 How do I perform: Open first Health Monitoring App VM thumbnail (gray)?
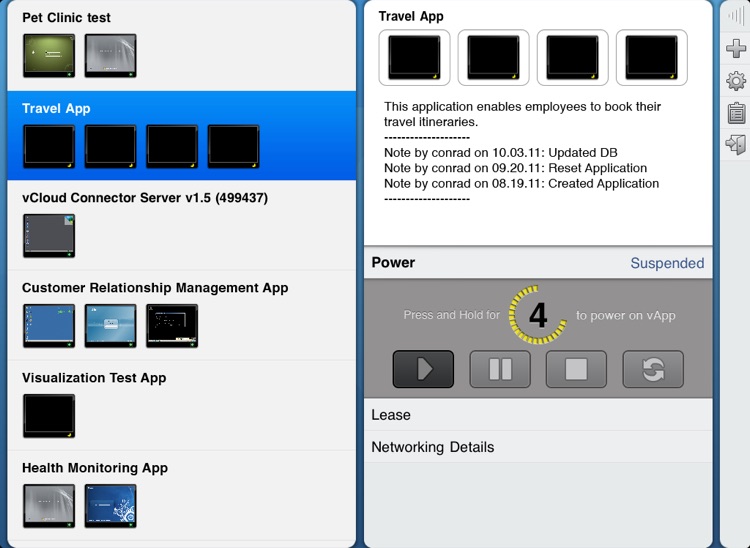pos(49,506)
